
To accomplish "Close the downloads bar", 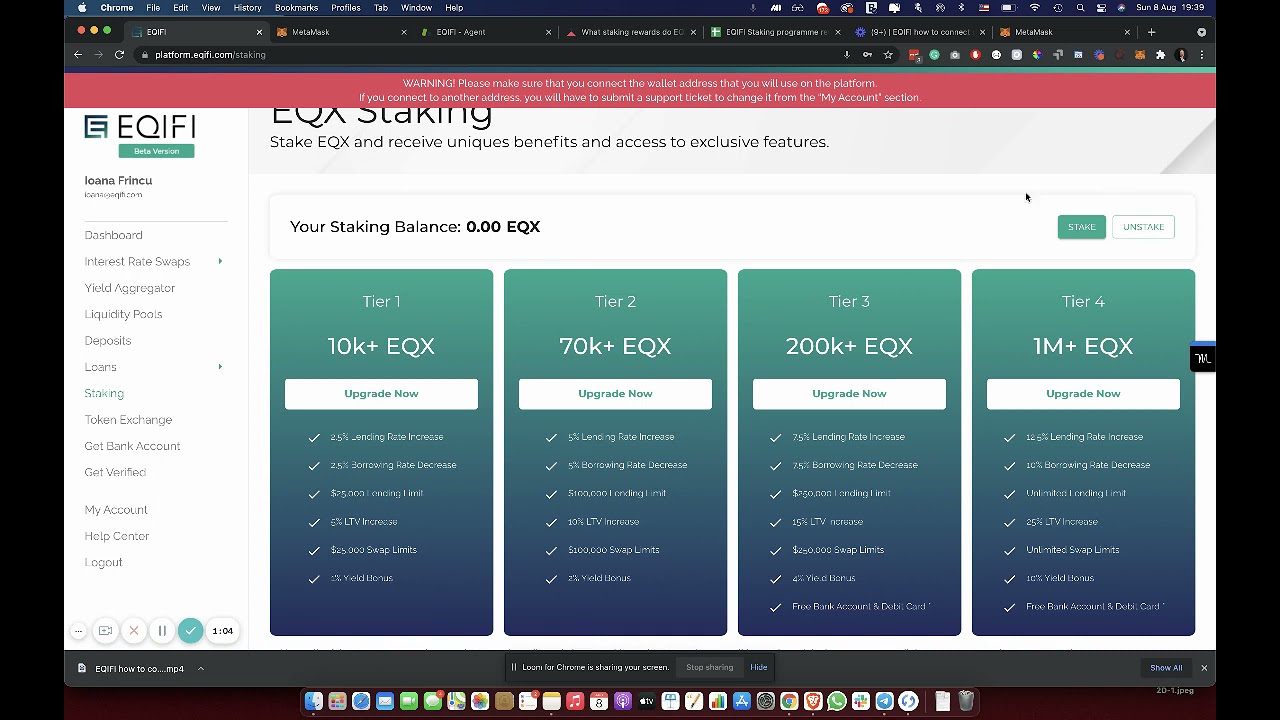I will (x=1204, y=668).
